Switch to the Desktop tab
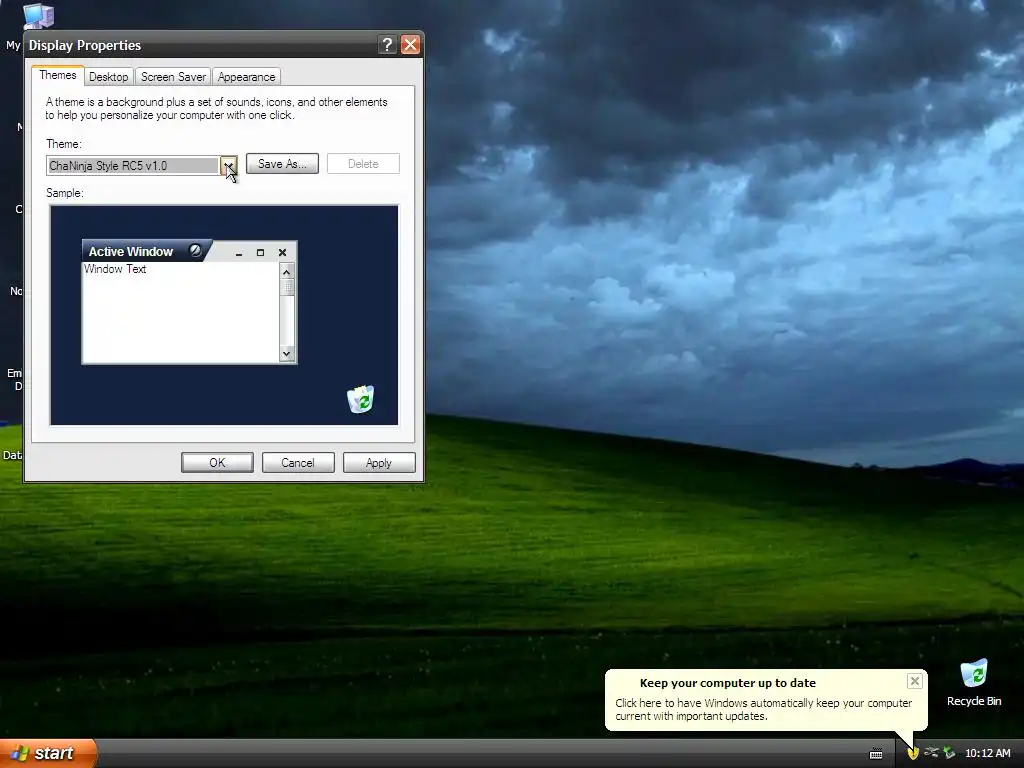Viewport: 1024px width, 768px height. [108, 76]
